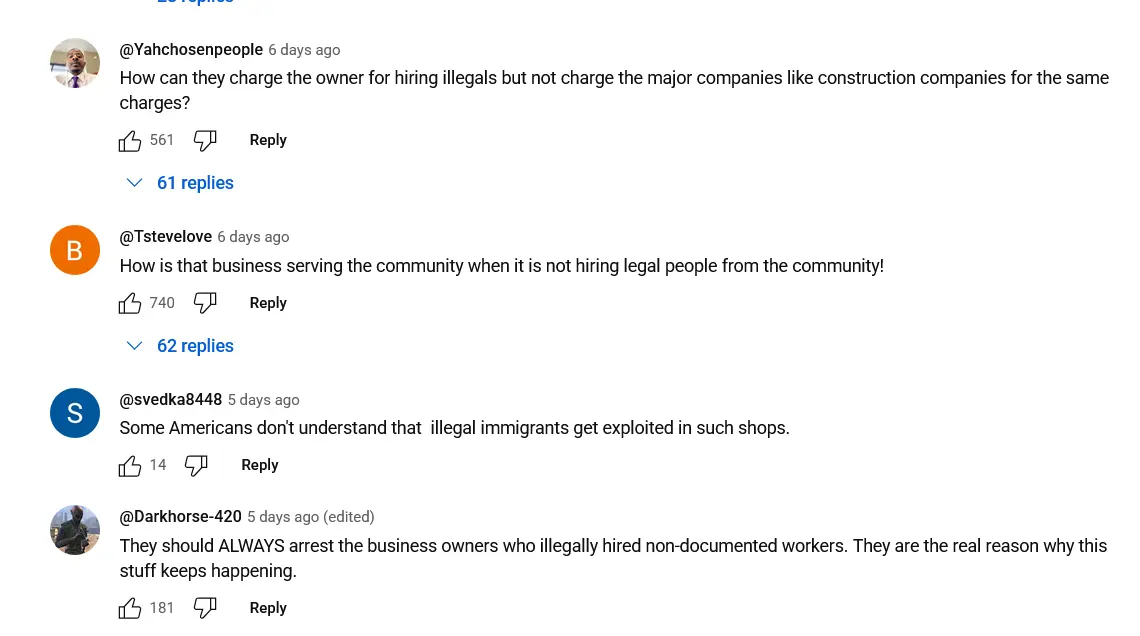Click the chevron beside 61 replies
Screen dimensions: 1140x636
pos(135,183)
